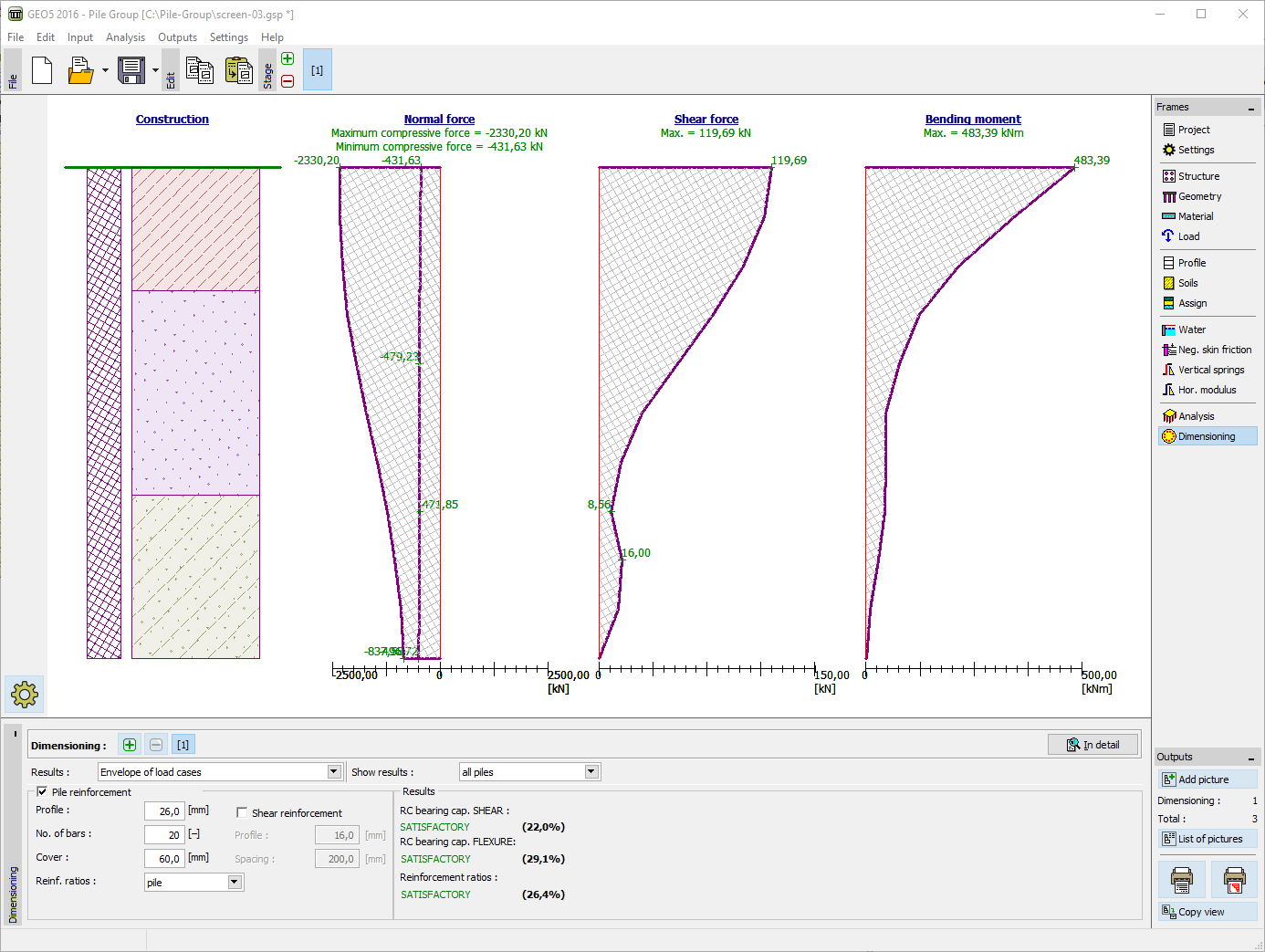Edit the Cover value input field
Viewport: 1265px width, 952px height.
coord(162,857)
